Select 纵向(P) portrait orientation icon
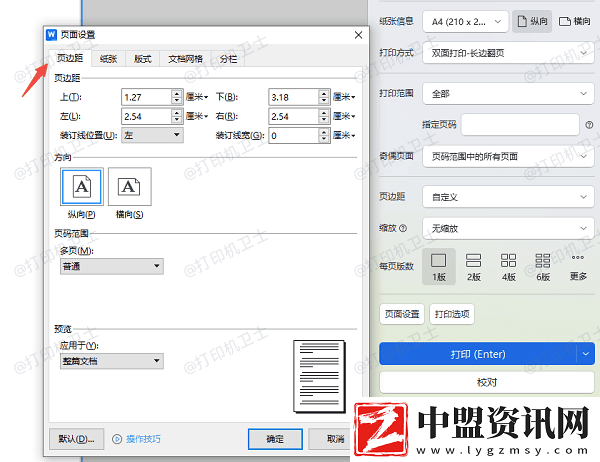 click(82, 187)
